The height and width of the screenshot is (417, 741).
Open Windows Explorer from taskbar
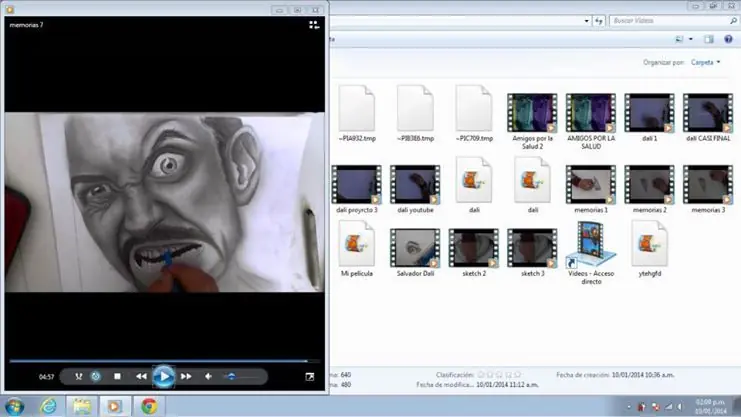pos(82,407)
